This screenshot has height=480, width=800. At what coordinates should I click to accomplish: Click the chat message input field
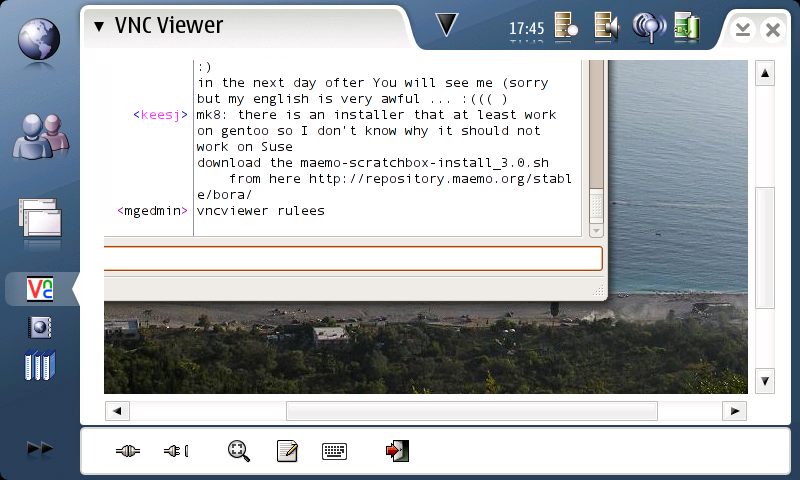pyautogui.click(x=353, y=259)
